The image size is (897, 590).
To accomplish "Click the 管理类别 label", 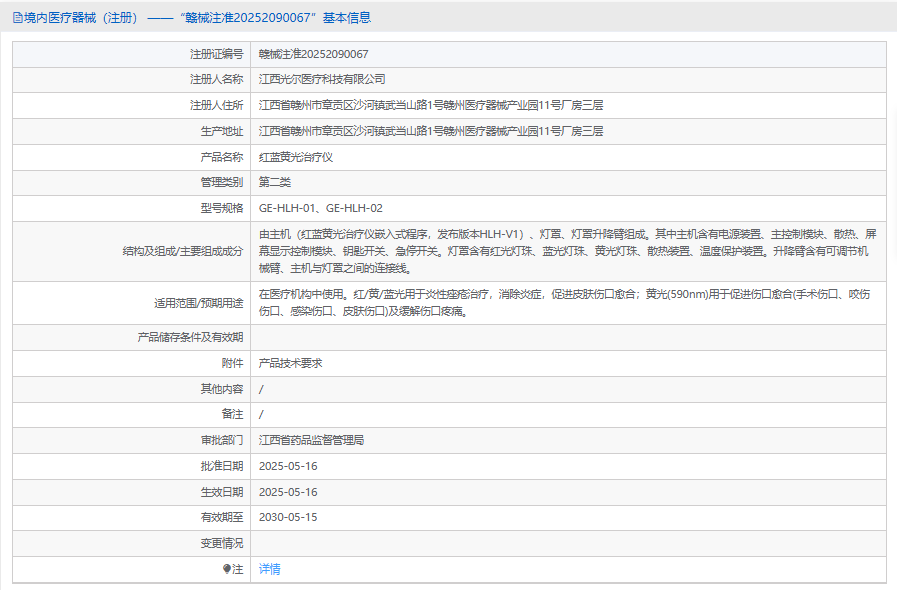I will [x=221, y=183].
